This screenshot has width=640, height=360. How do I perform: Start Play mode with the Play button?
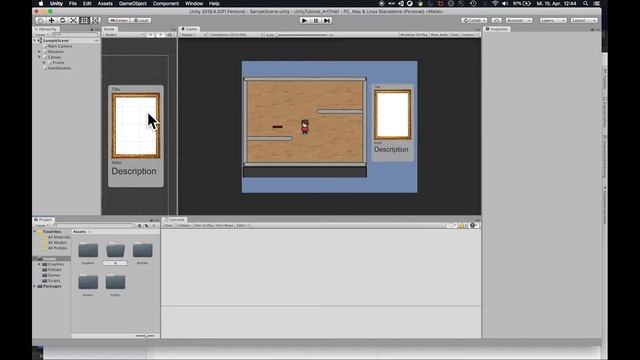click(x=304, y=20)
